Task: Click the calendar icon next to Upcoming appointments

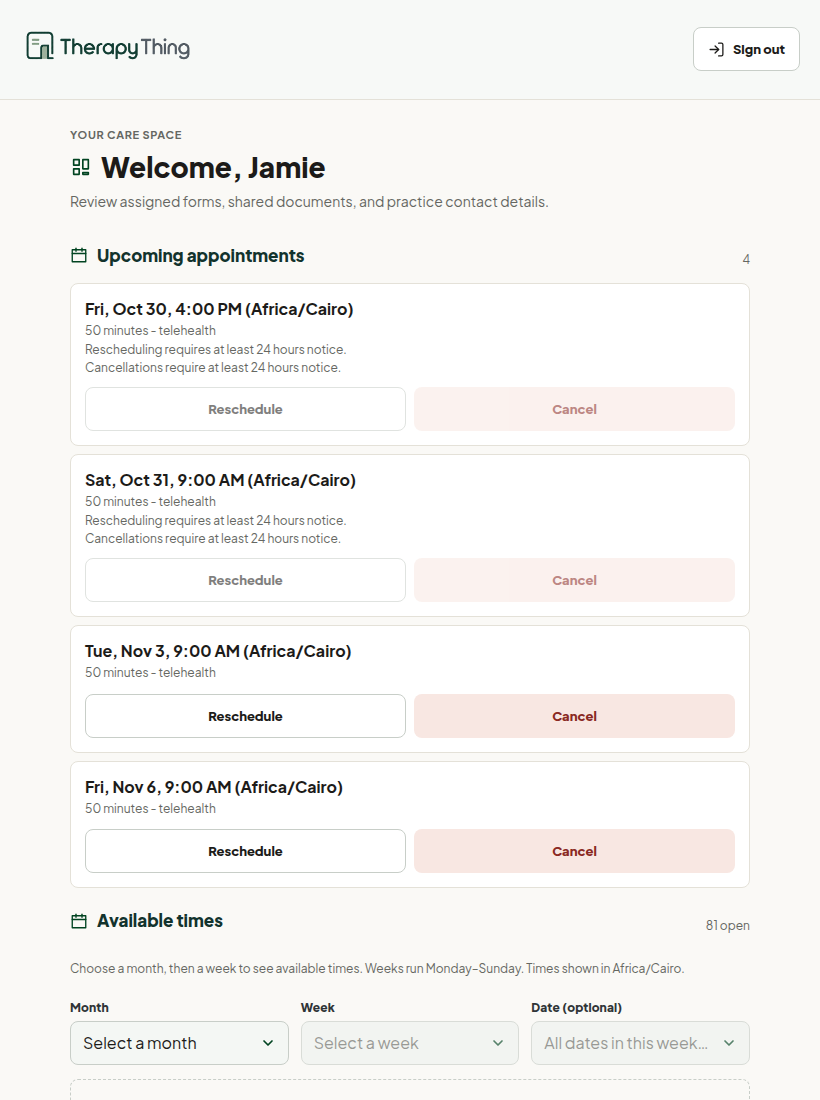Action: tap(79, 255)
